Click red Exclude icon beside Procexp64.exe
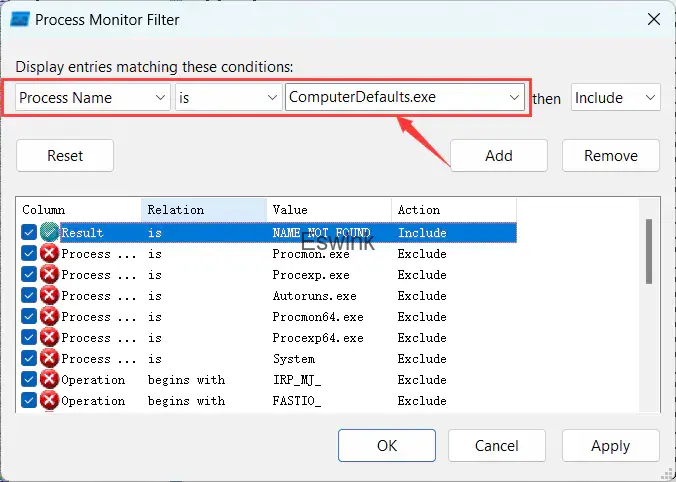This screenshot has height=482, width=676. pyautogui.click(x=49, y=337)
